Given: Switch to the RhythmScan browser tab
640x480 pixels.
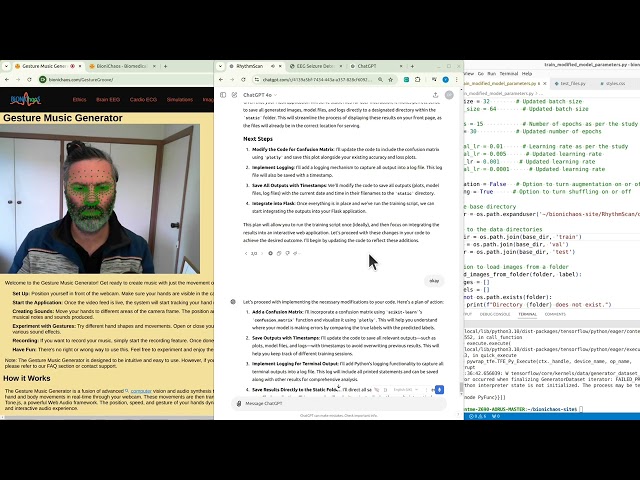Looking at the screenshot, I should coord(249,66).
